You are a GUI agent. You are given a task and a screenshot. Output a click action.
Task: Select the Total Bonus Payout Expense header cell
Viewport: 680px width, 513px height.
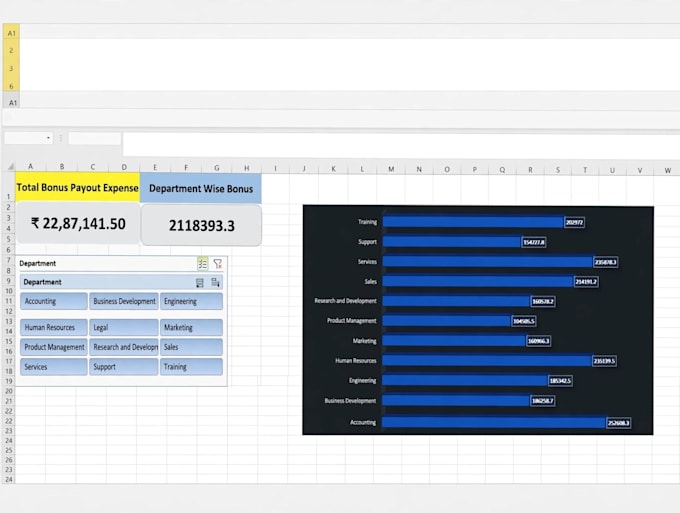[x=78, y=187]
